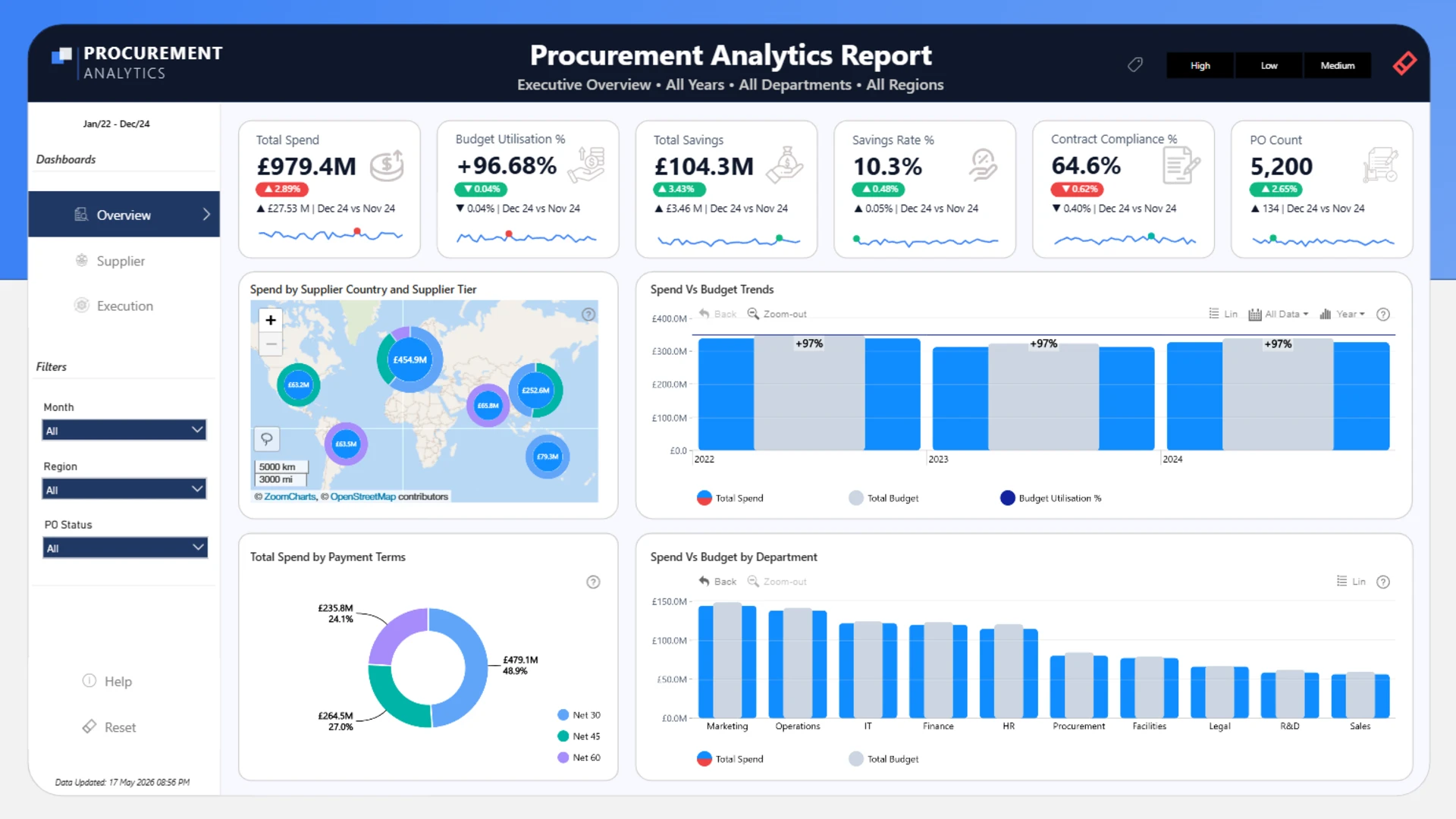Screen dimensions: 1456x819
Task: Click the red diamond icon in header
Action: pyautogui.click(x=1404, y=64)
